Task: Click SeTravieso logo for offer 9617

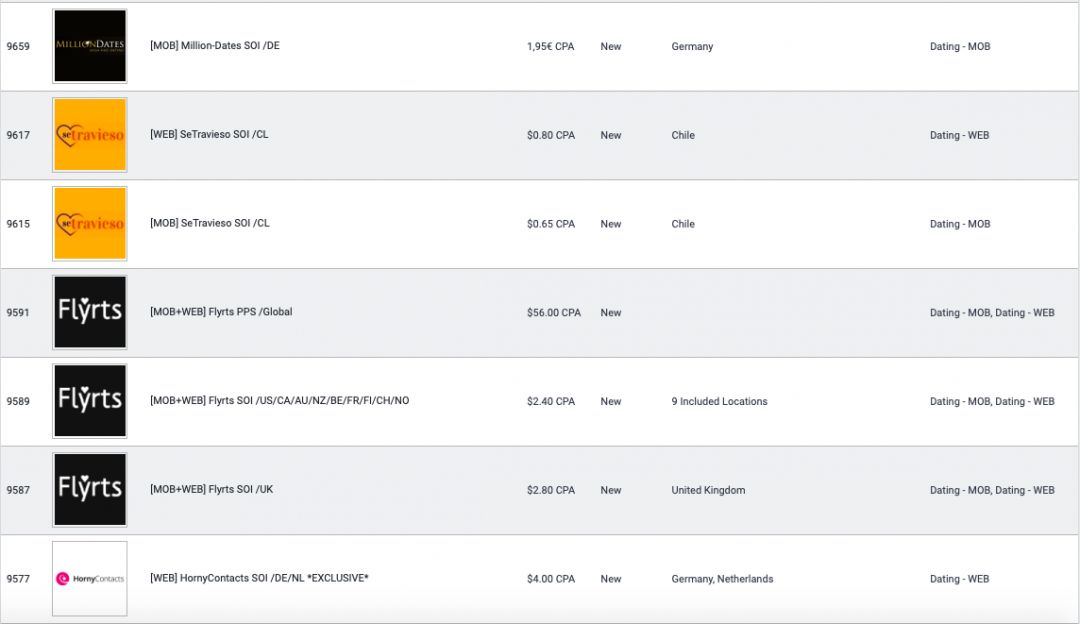Action: click(x=90, y=135)
